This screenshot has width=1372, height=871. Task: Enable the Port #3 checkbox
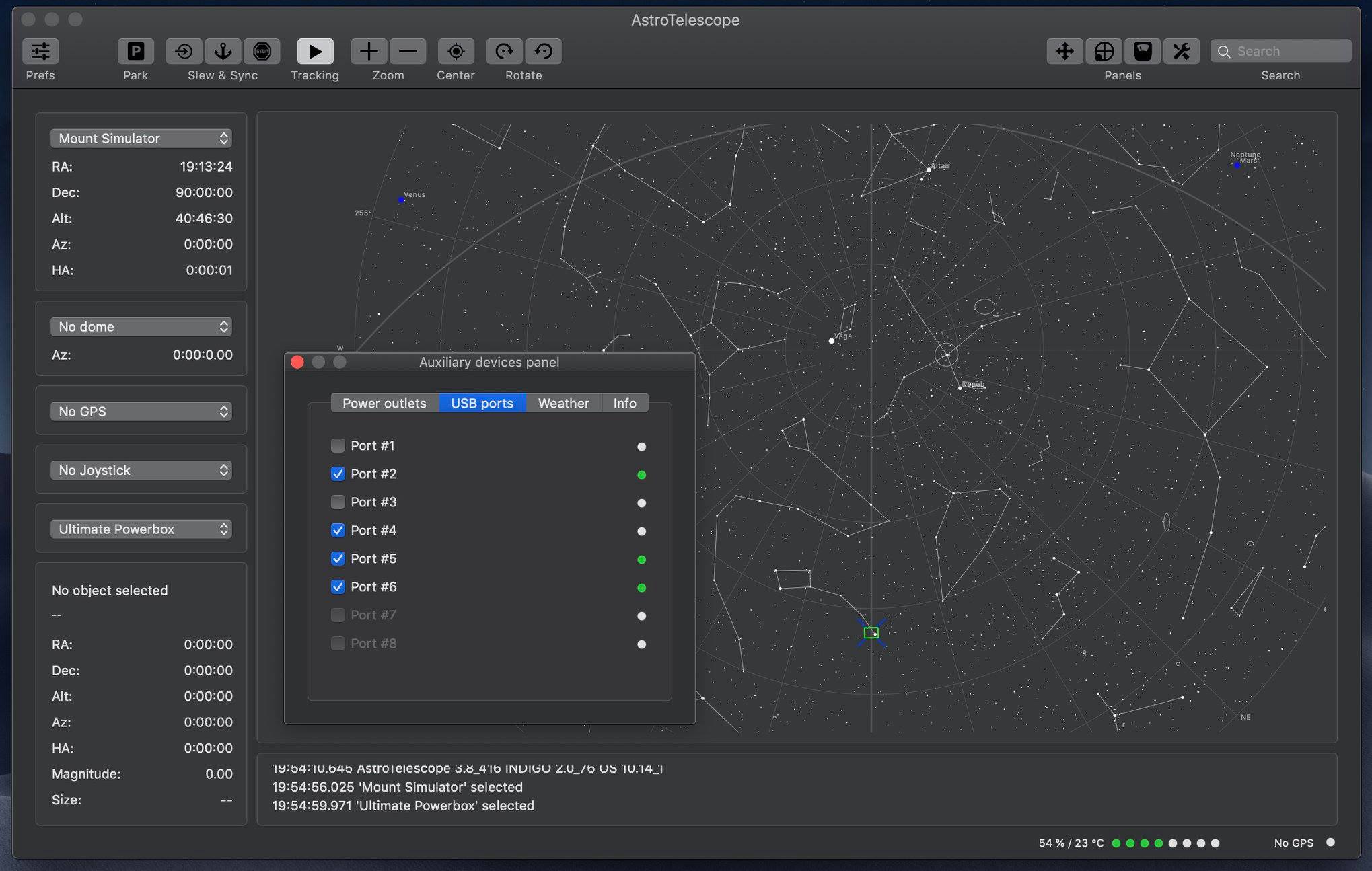(338, 502)
